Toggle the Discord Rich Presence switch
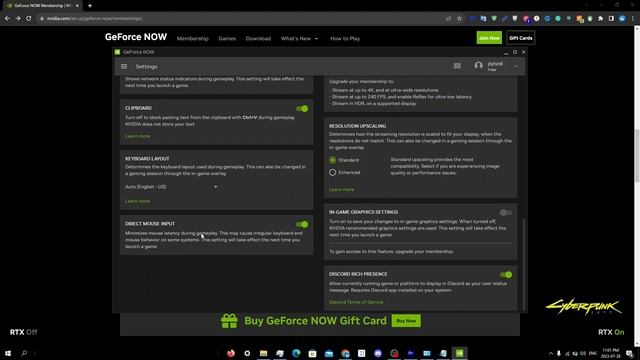This screenshot has height=360, width=640. (506, 275)
